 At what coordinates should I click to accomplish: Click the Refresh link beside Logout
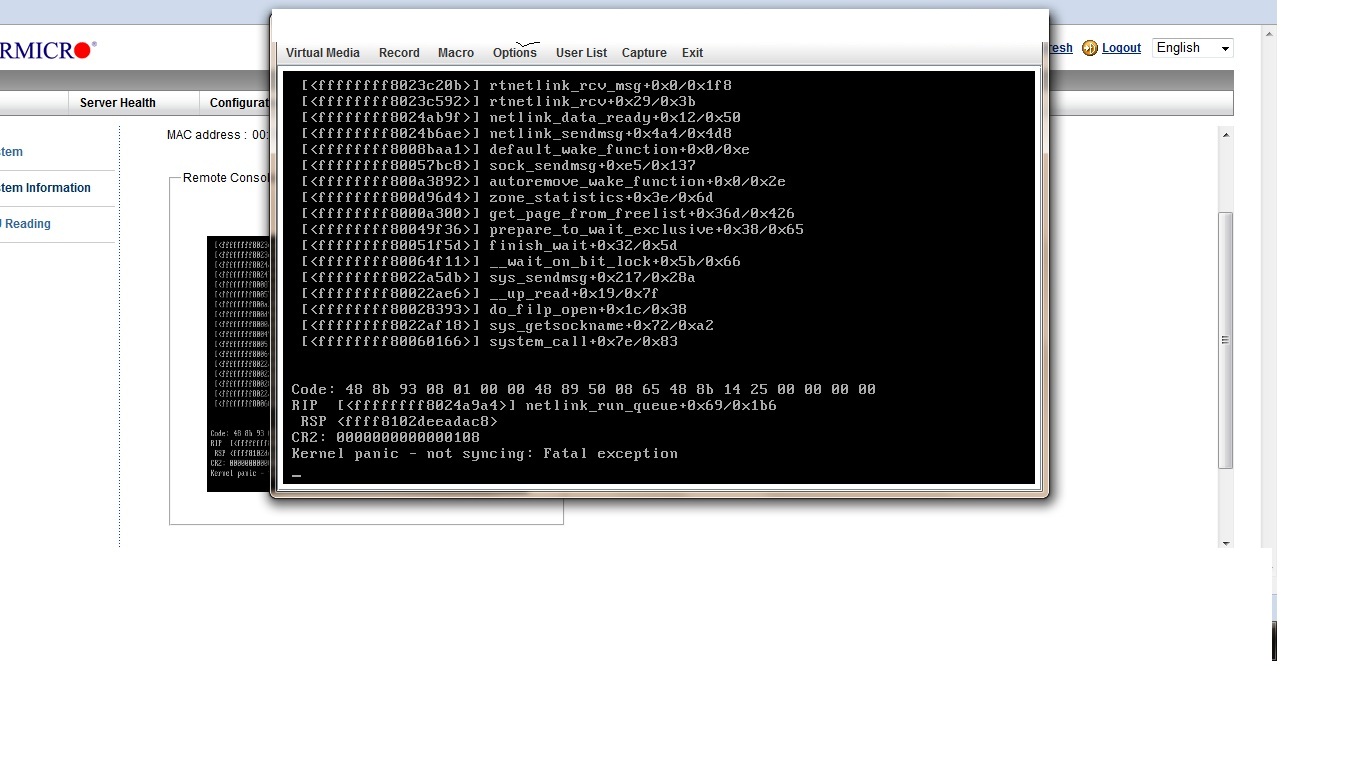click(1060, 48)
